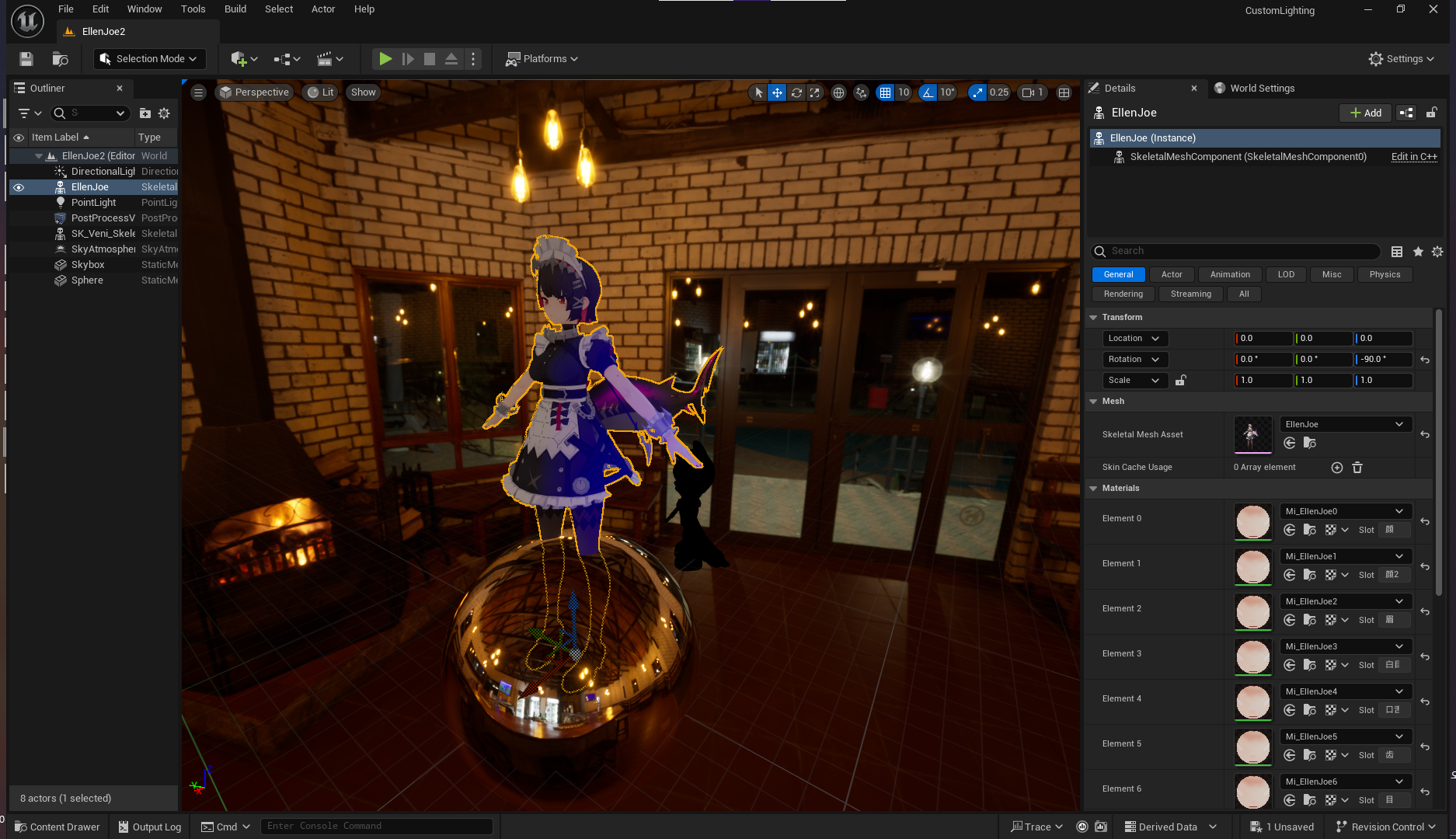Click the Edit in C++ link

coord(1414,157)
